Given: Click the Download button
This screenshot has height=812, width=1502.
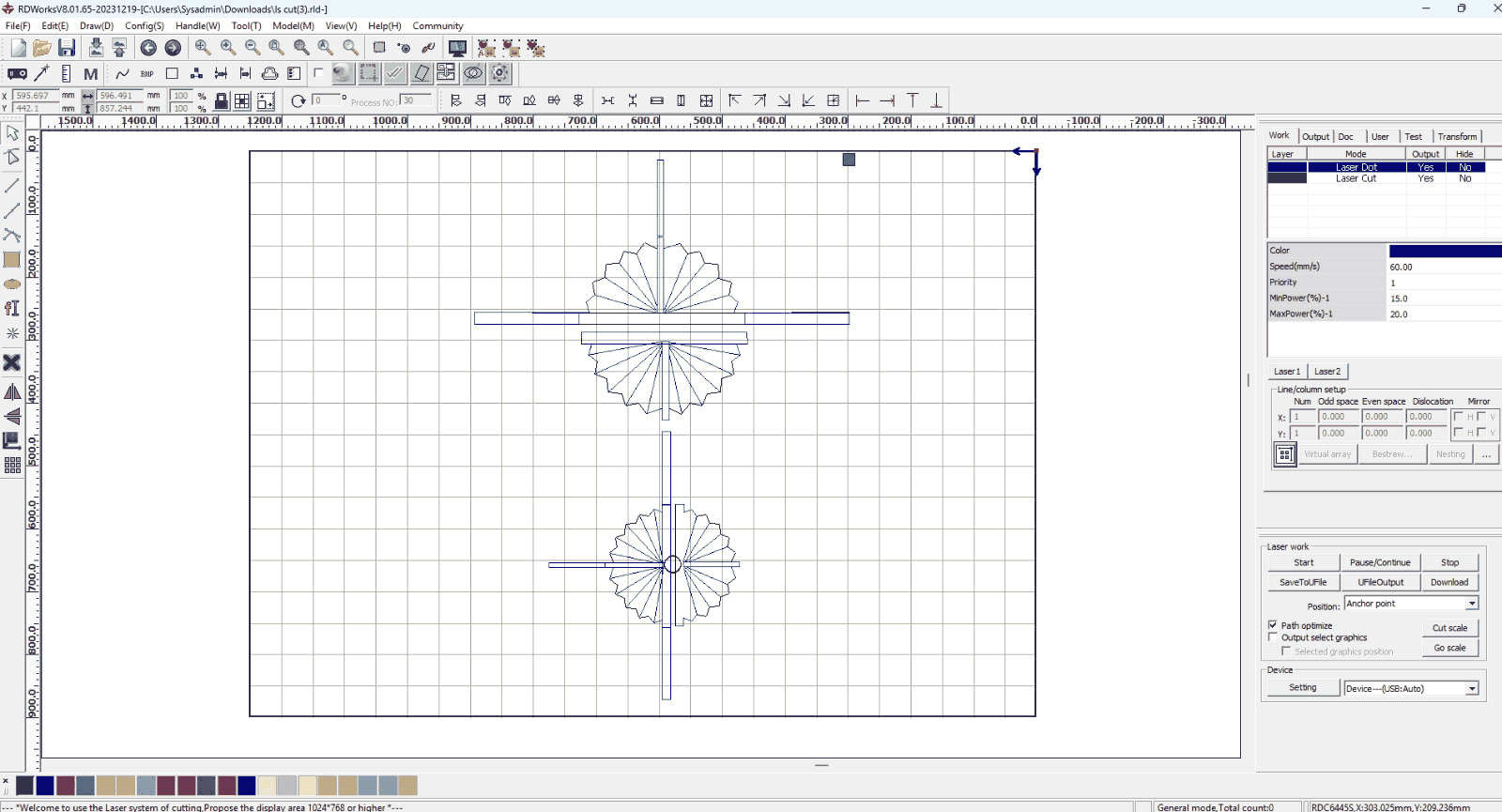Looking at the screenshot, I should pos(1449,582).
